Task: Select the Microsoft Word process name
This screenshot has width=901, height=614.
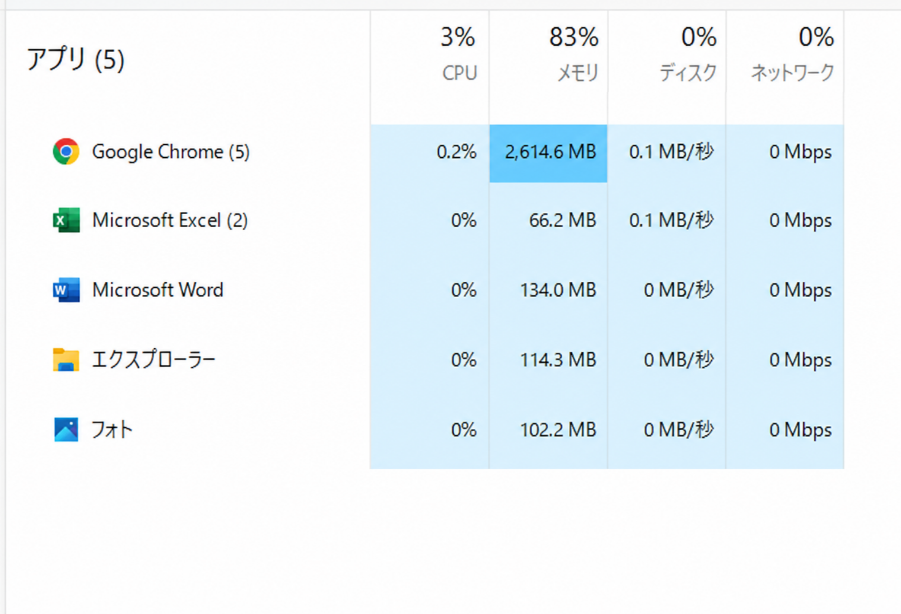Action: point(158,290)
